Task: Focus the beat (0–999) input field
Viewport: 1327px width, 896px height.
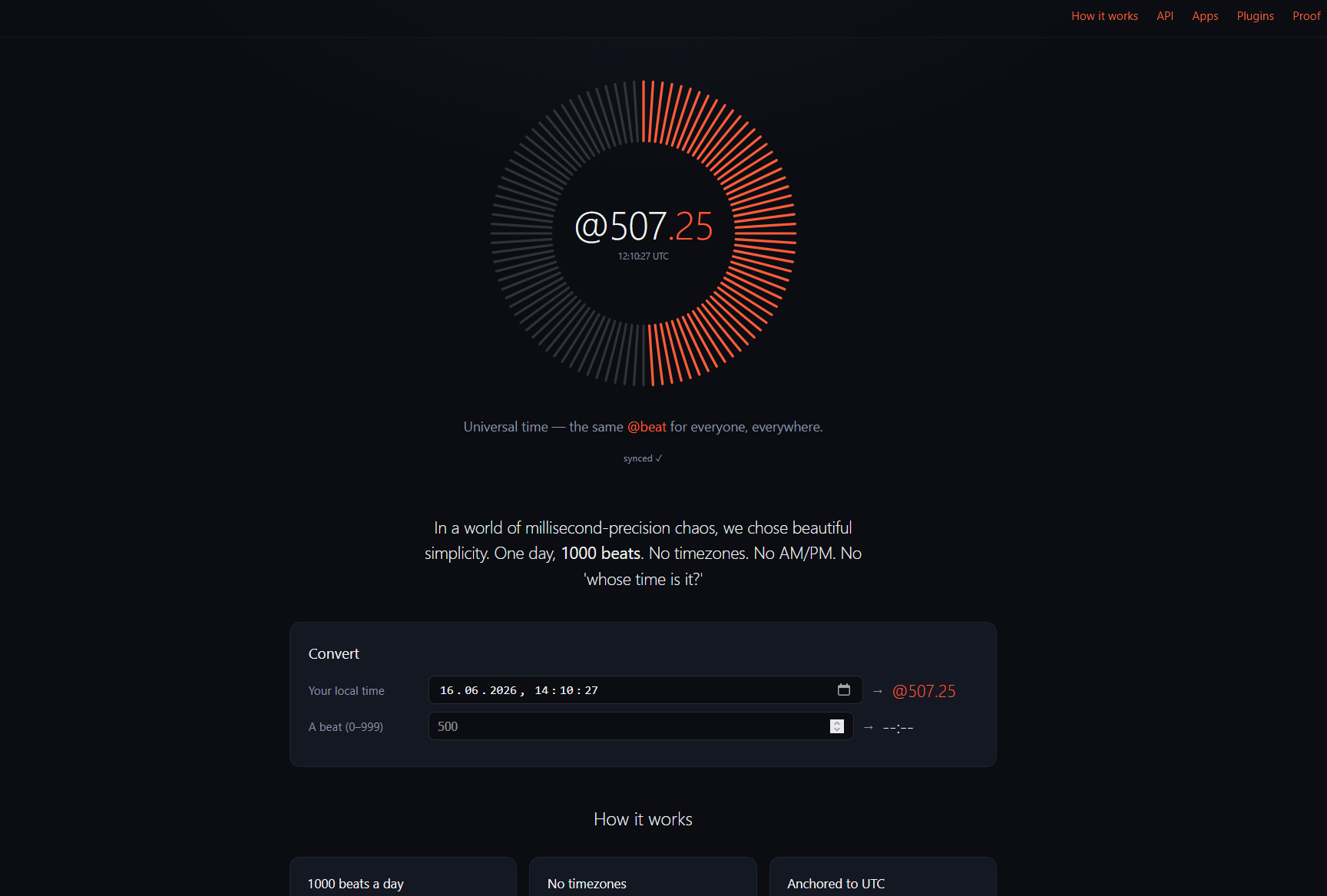Action: [x=640, y=726]
